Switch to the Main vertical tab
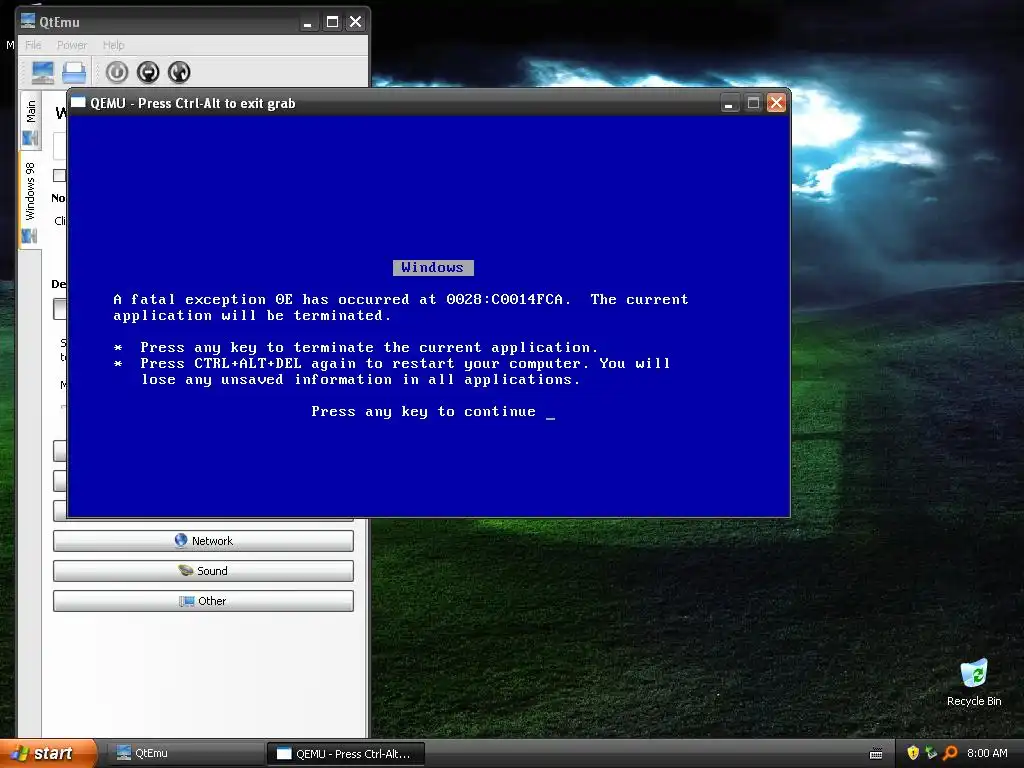 [30, 121]
